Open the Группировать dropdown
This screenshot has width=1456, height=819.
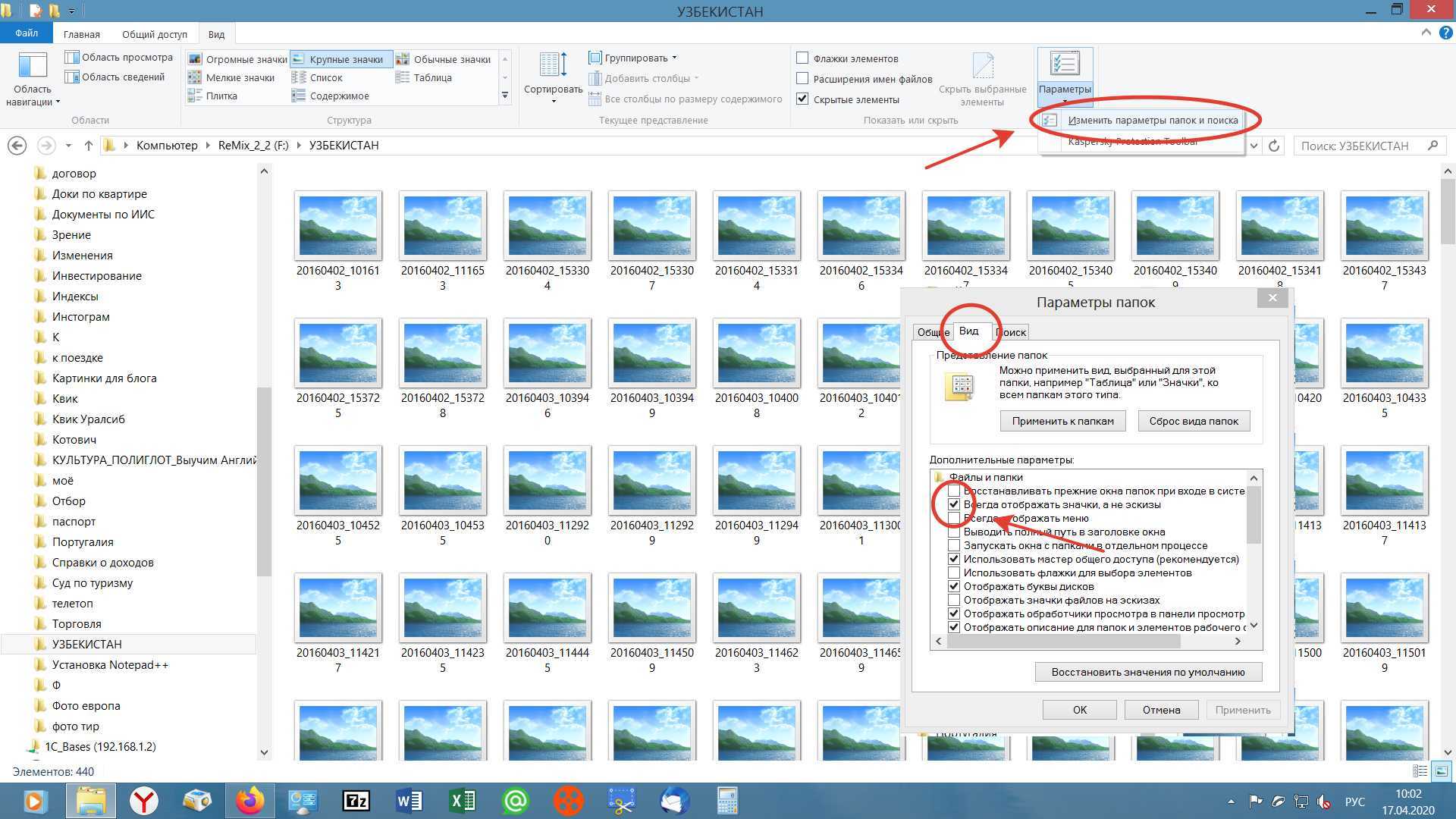[x=633, y=58]
